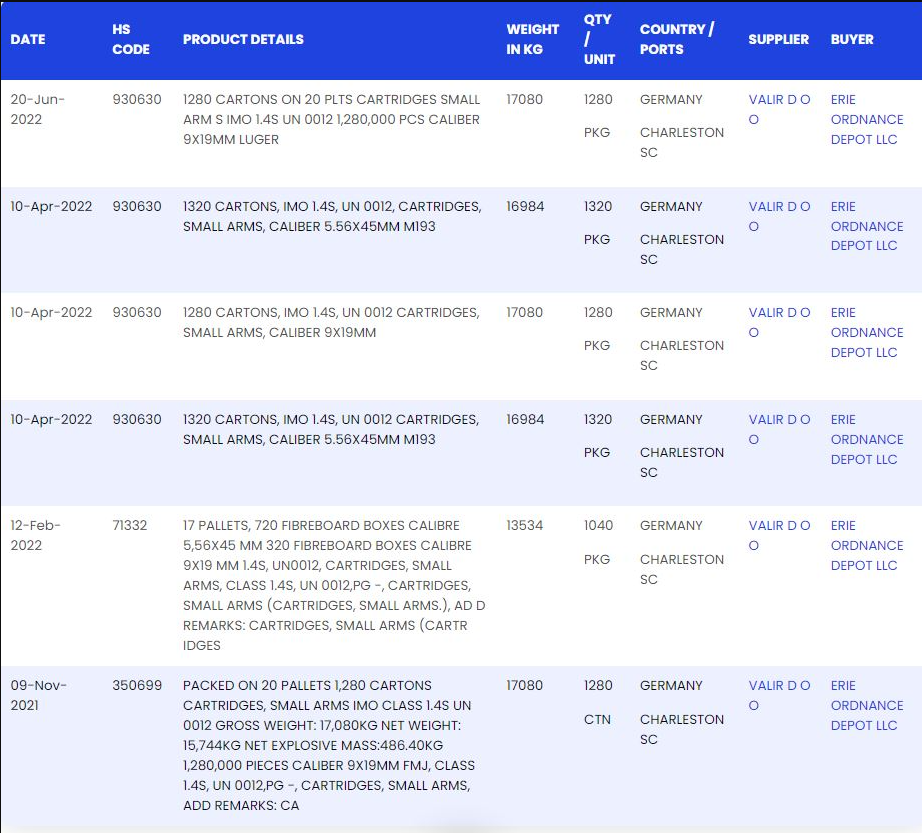The image size is (923, 833).
Task: Click the SUPPLIER column header
Action: click(778, 39)
